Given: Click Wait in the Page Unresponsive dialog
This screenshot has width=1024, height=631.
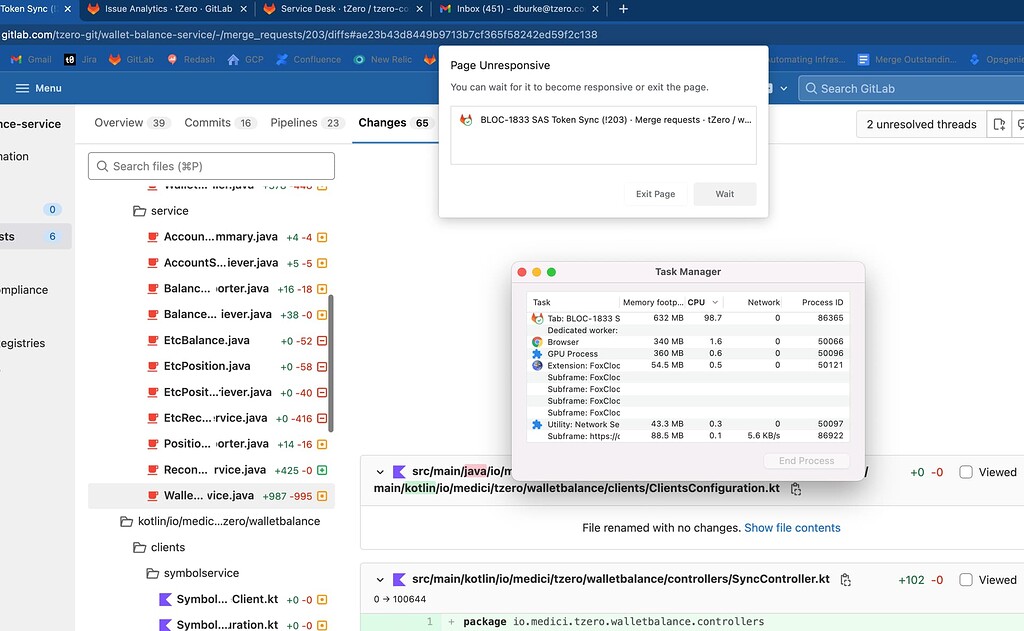Looking at the screenshot, I should (724, 193).
